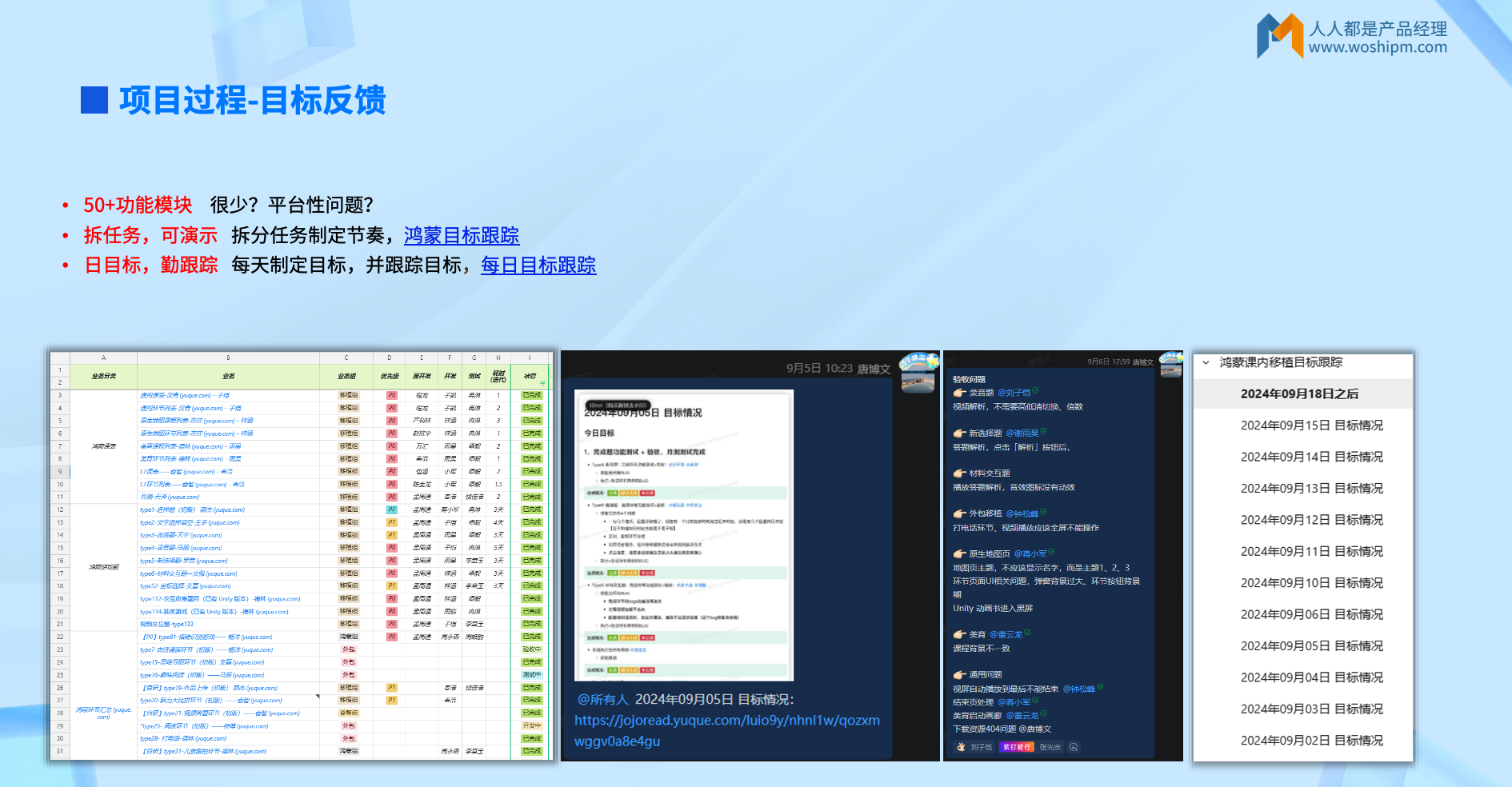Open the 目标情况 document preview image in chat
The width and height of the screenshot is (1512, 787).
pos(684,535)
